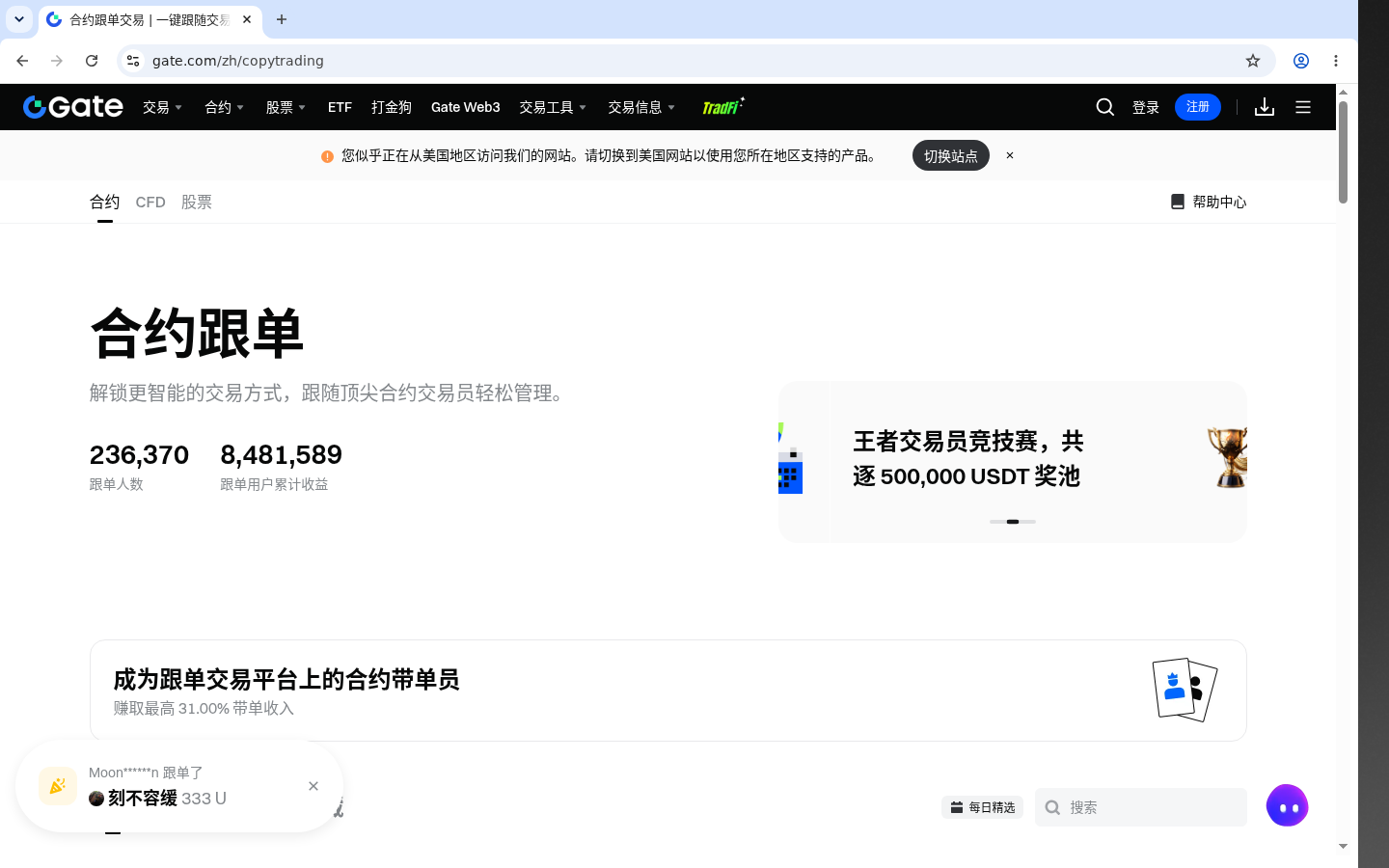
Task: Click the scrollbar down arrow
Action: pos(1343,847)
